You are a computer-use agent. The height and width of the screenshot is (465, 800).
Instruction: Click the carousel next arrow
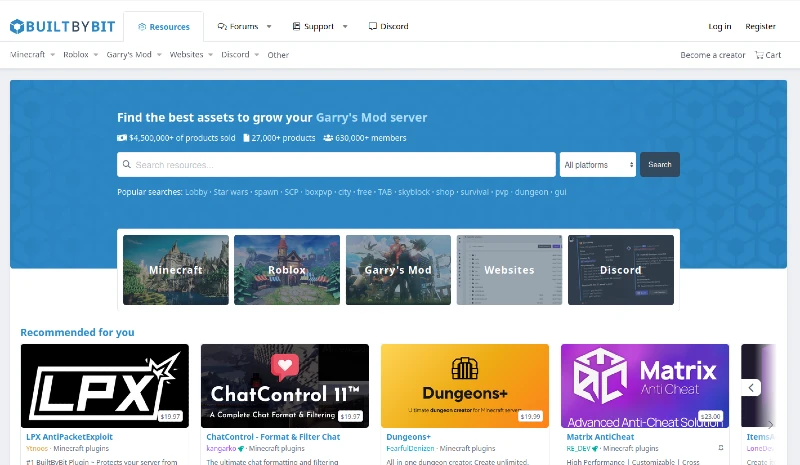click(770, 424)
